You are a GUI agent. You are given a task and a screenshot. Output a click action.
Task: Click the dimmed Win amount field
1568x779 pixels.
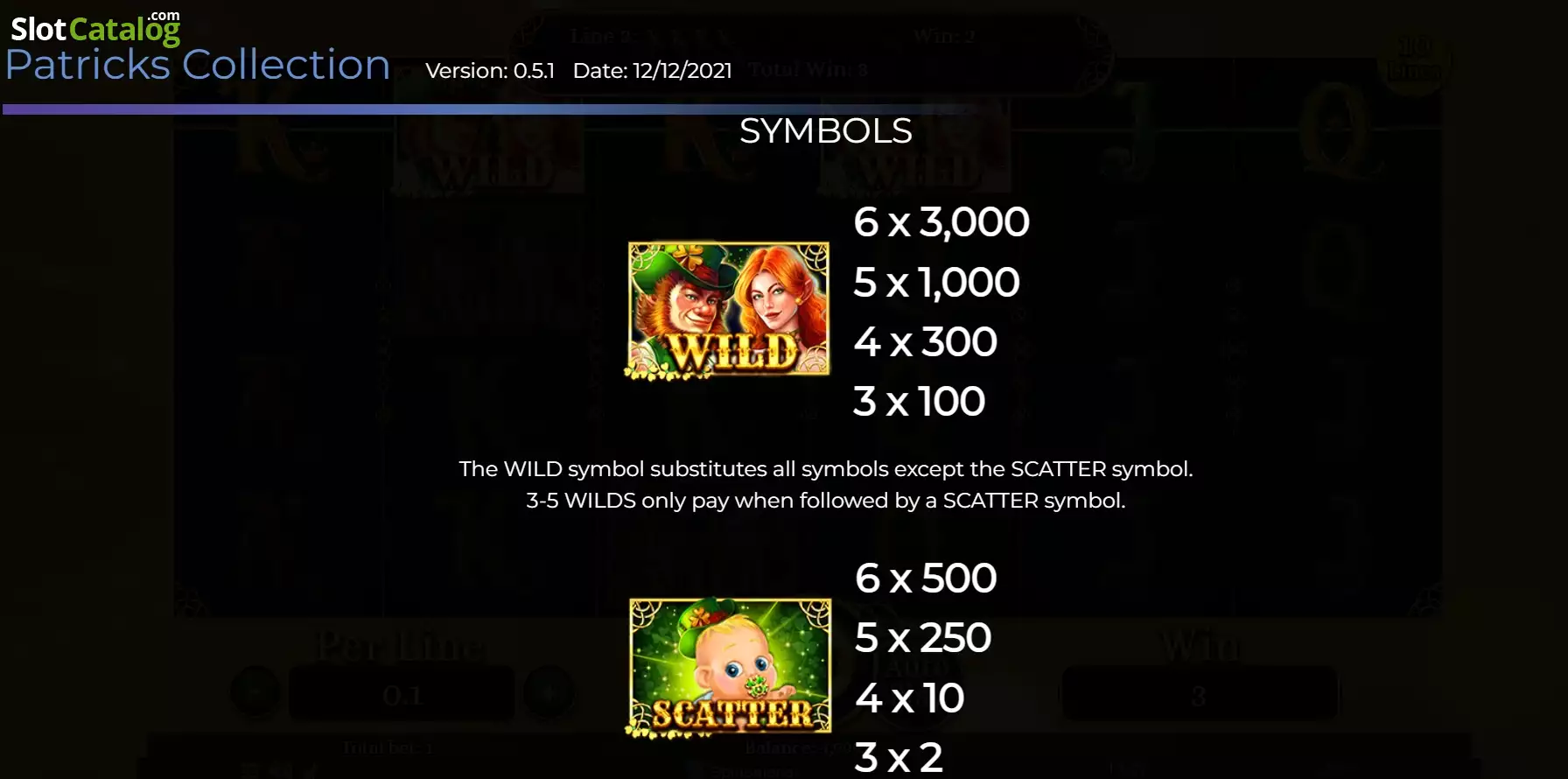click(1199, 693)
